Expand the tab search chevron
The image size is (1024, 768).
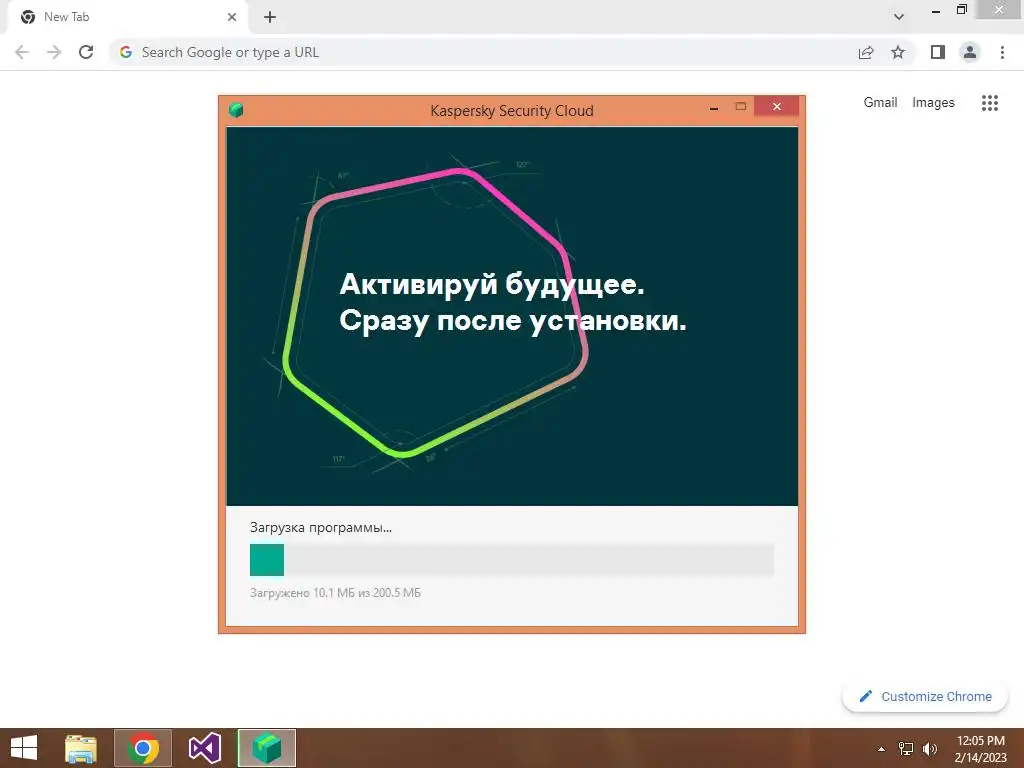(x=899, y=17)
